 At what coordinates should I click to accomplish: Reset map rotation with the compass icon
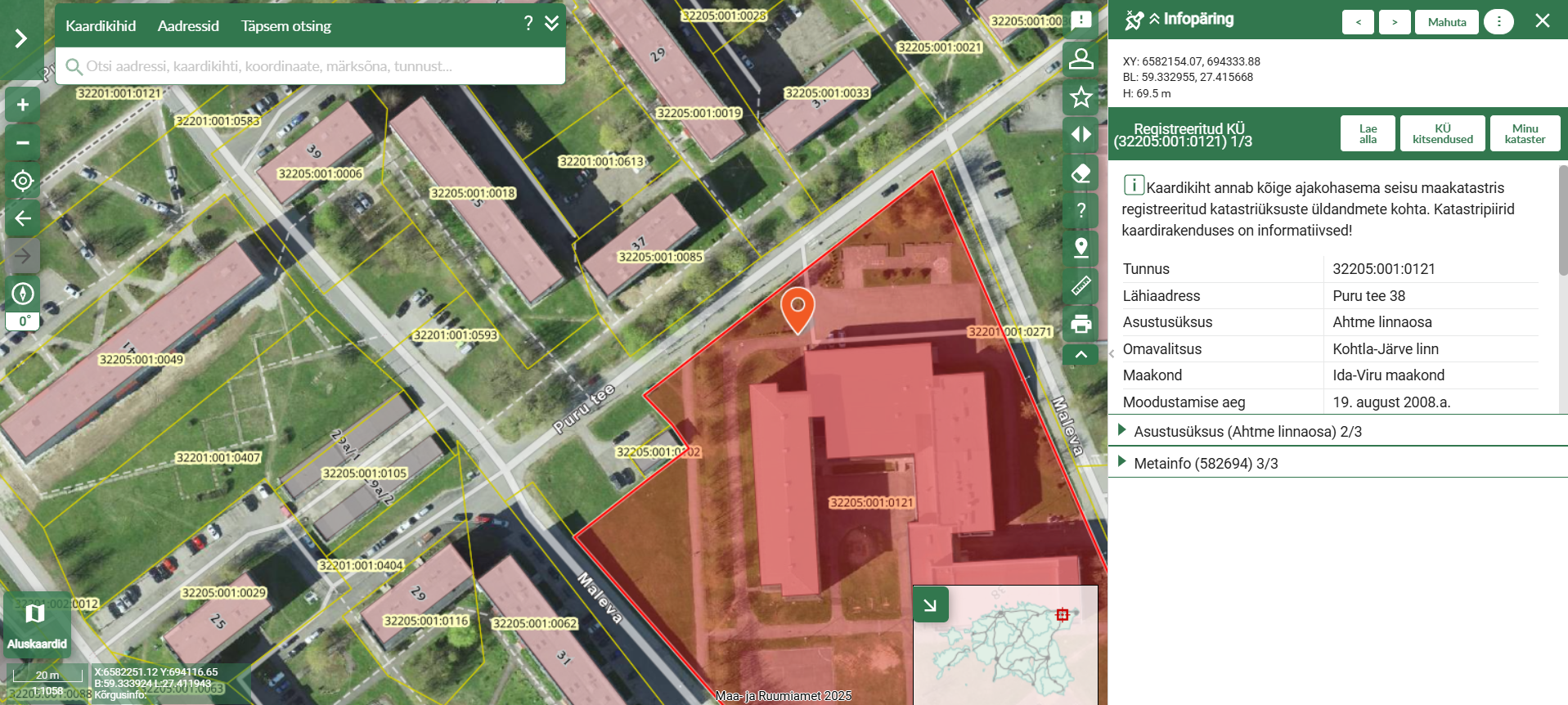tap(23, 293)
